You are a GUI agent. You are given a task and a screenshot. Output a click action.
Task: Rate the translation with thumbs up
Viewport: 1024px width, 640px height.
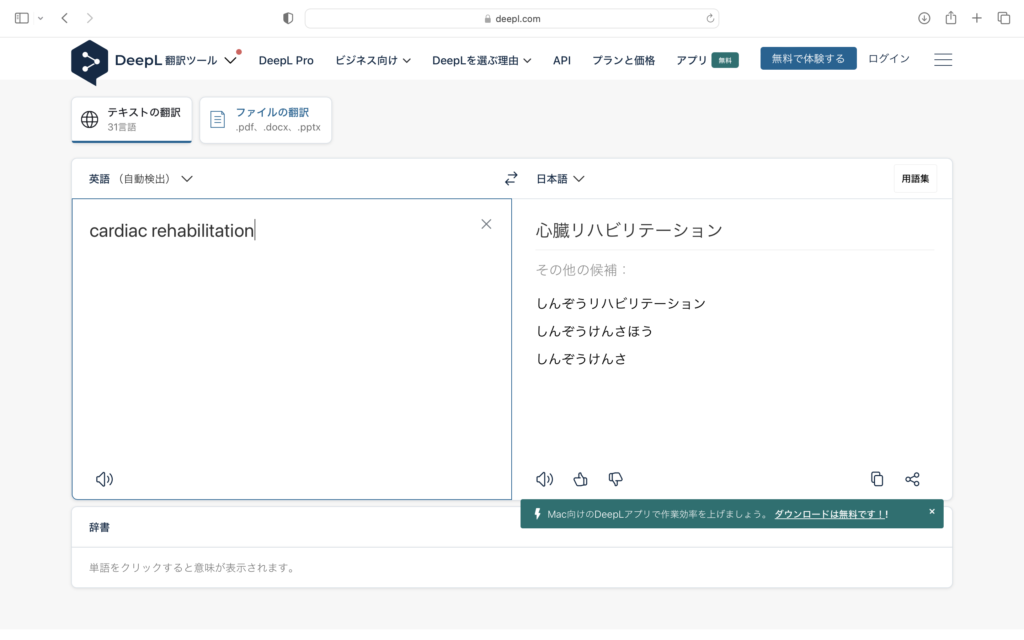coord(580,479)
